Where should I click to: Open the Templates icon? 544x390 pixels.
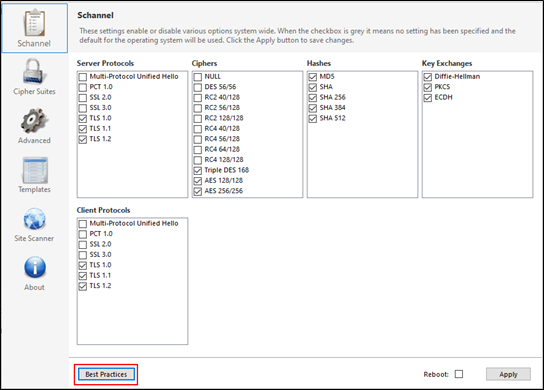(35, 170)
